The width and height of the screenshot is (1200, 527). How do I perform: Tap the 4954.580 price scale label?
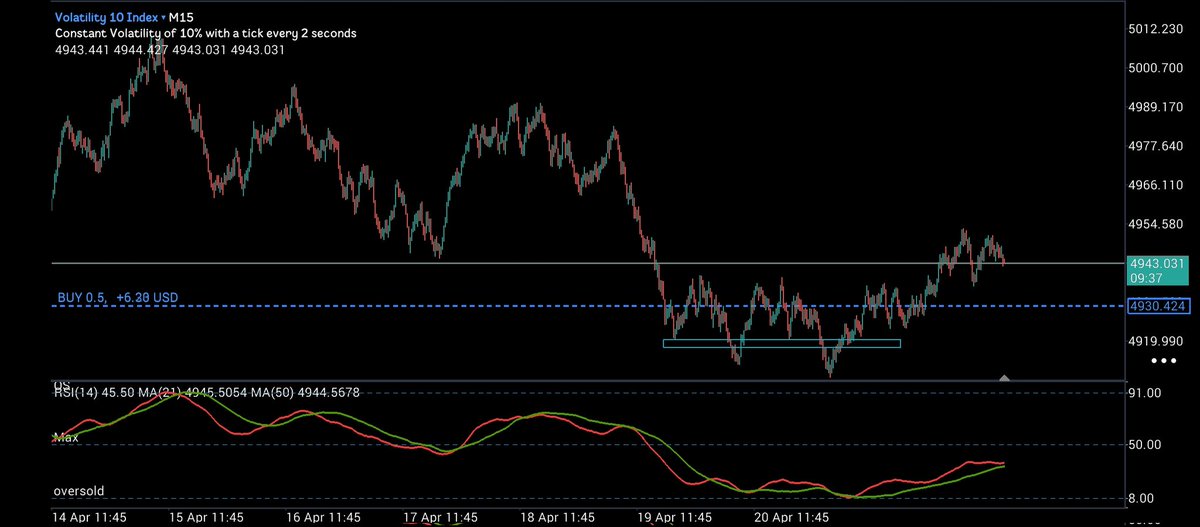point(1158,224)
